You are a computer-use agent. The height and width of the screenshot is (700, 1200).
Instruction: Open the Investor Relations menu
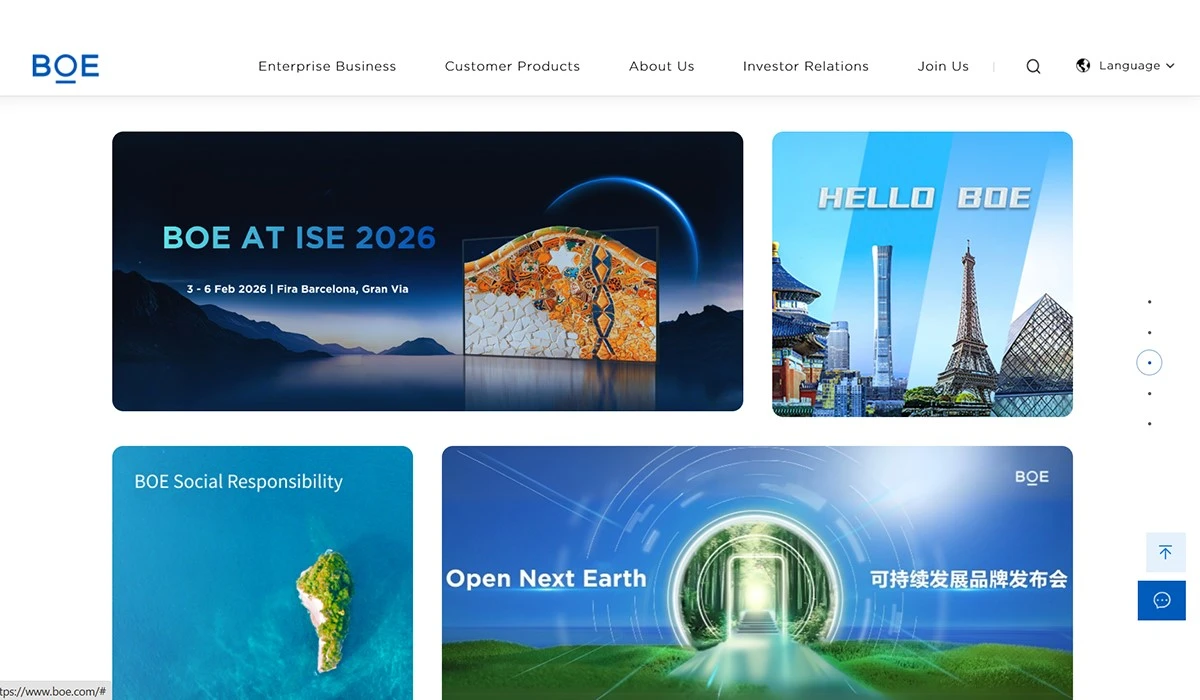806,66
